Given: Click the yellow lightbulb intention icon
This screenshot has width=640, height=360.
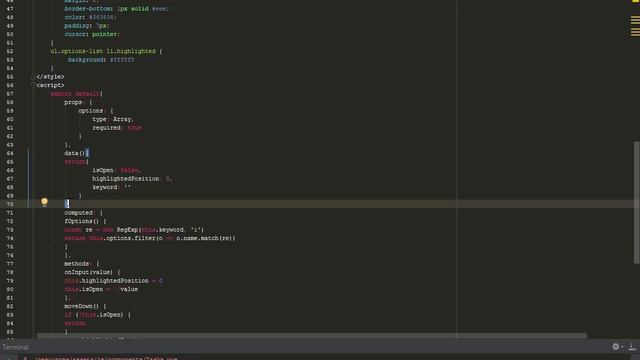Looking at the screenshot, I should [x=44, y=202].
